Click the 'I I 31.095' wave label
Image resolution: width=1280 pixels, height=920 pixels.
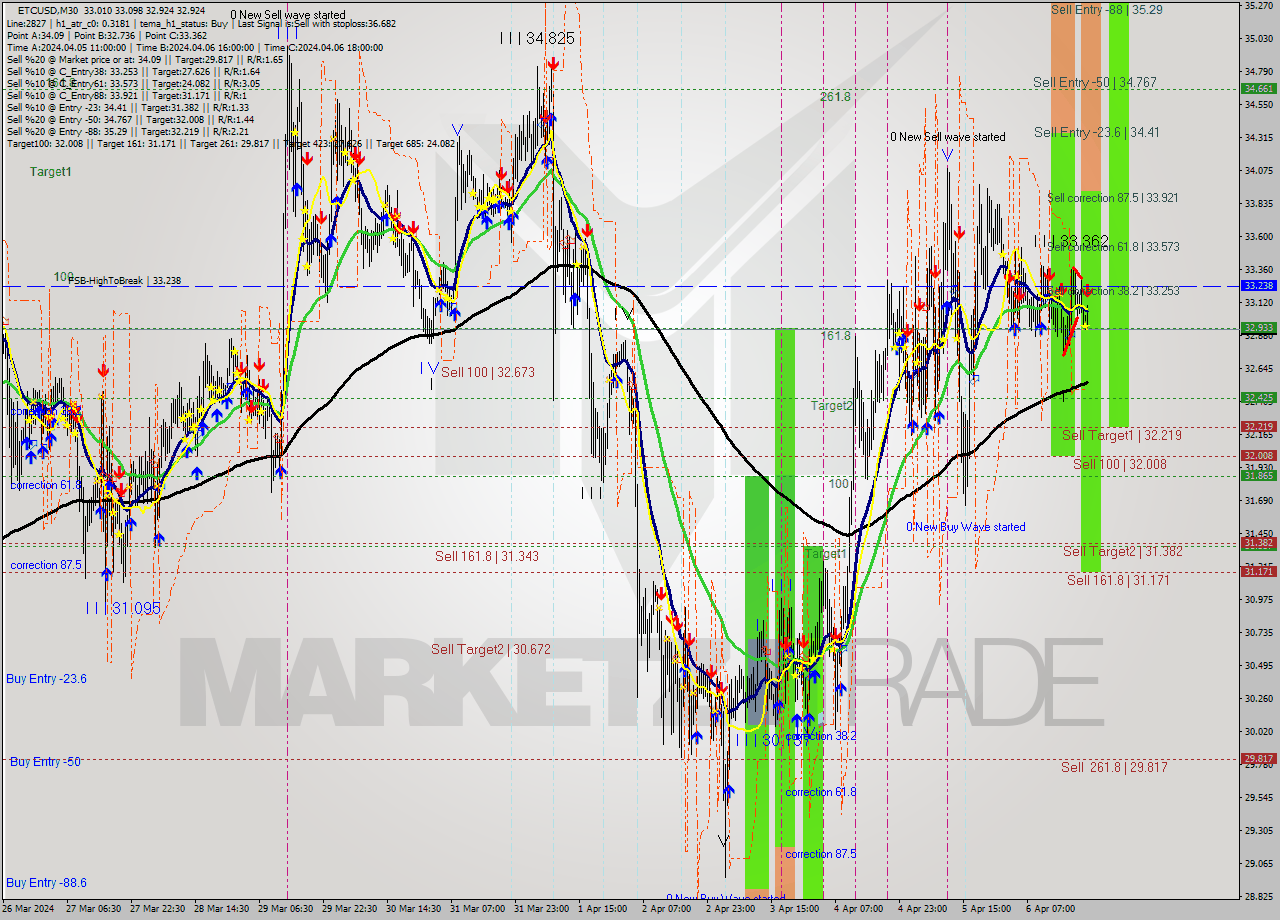tap(122, 608)
